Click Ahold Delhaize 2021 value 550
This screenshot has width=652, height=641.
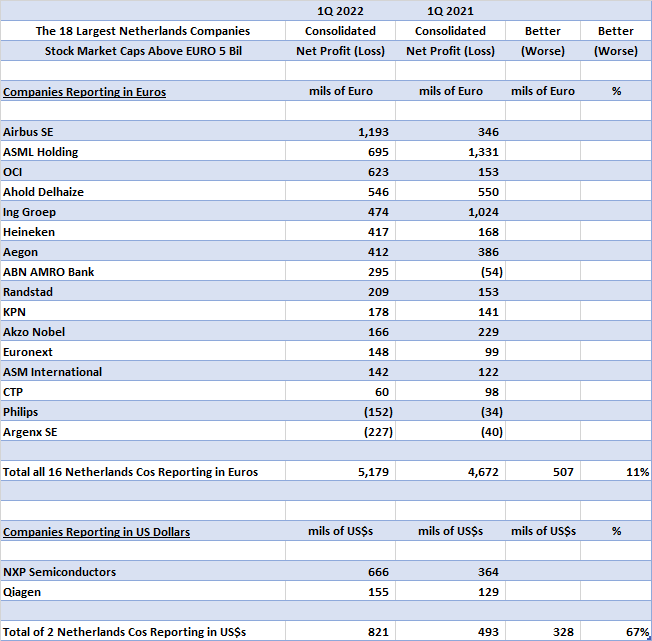[x=488, y=192]
